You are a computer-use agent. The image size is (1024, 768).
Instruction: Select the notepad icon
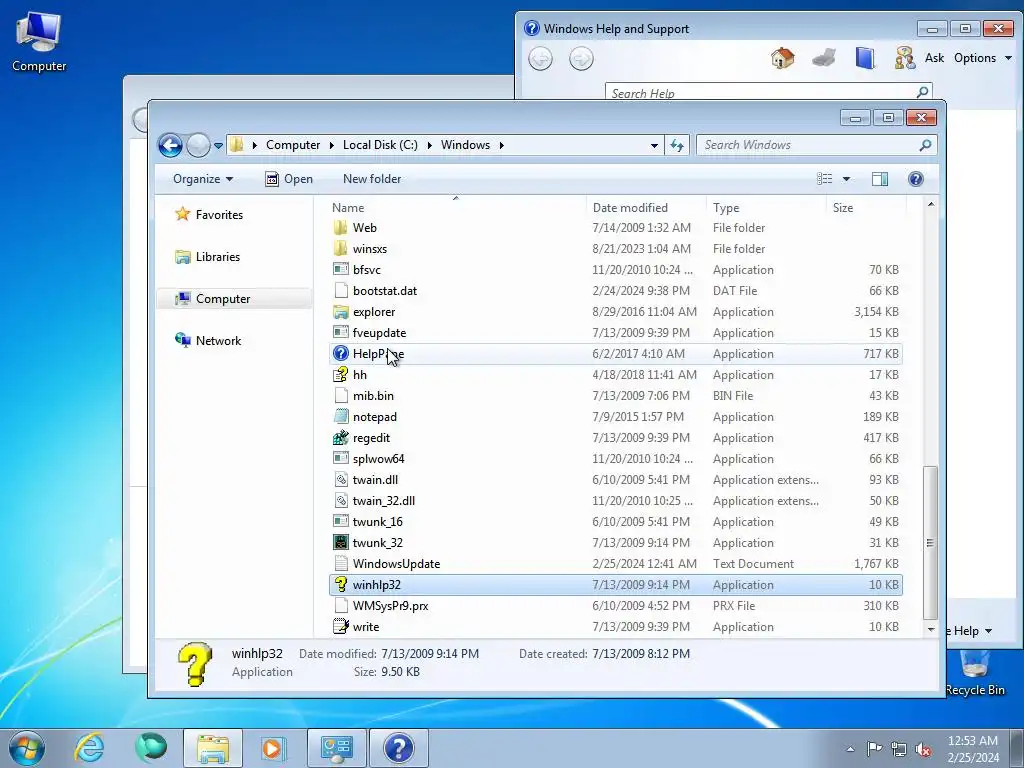point(340,417)
